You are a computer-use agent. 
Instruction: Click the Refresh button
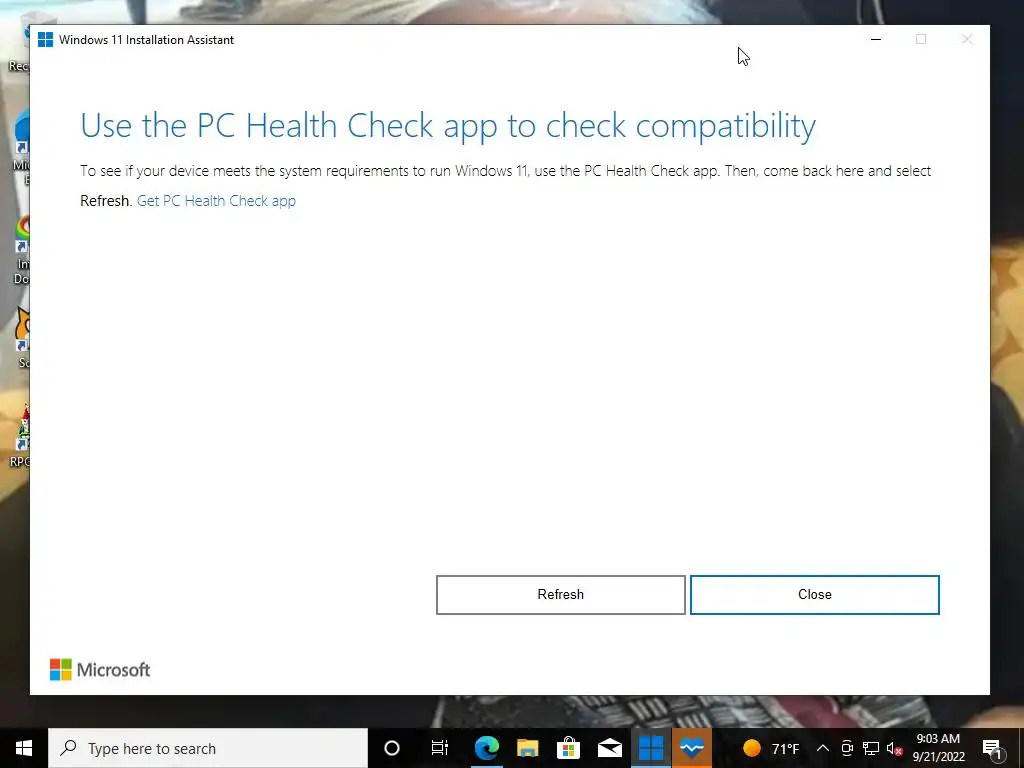coord(560,594)
